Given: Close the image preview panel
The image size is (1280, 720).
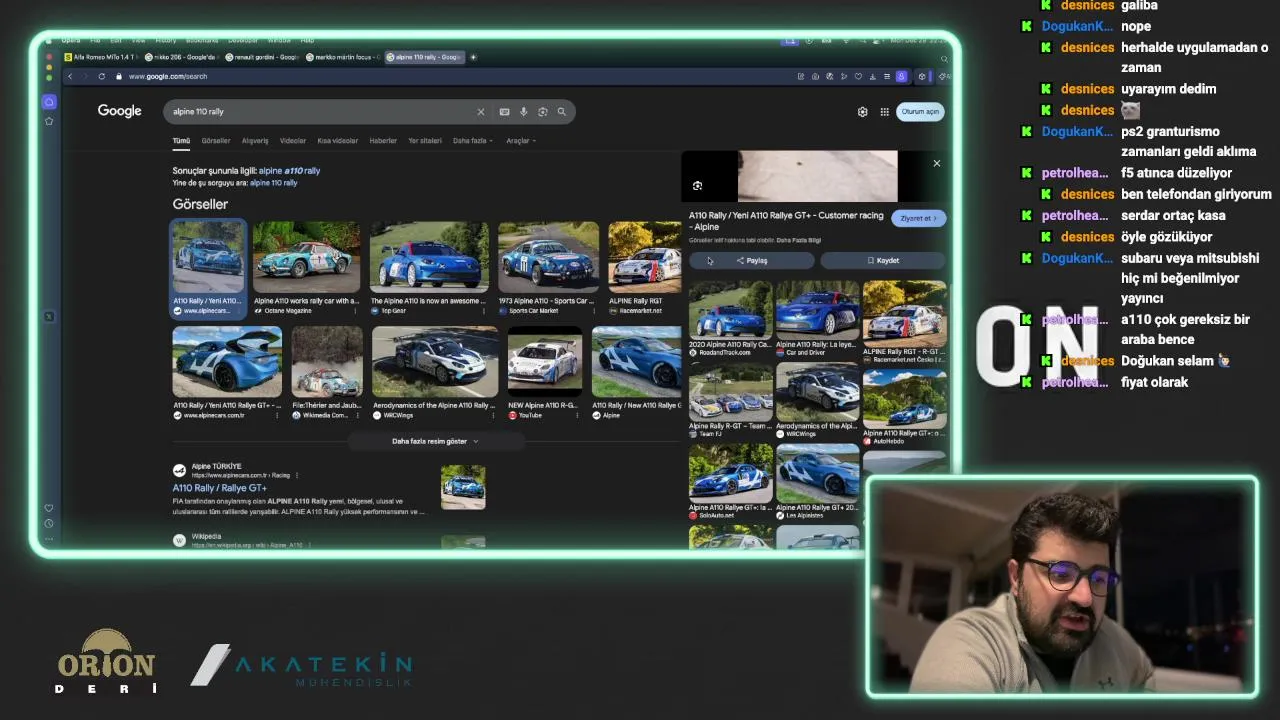Looking at the screenshot, I should coord(937,163).
